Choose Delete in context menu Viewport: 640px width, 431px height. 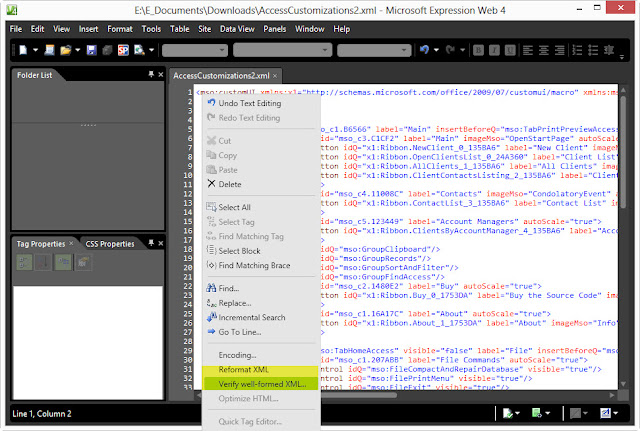261,184
